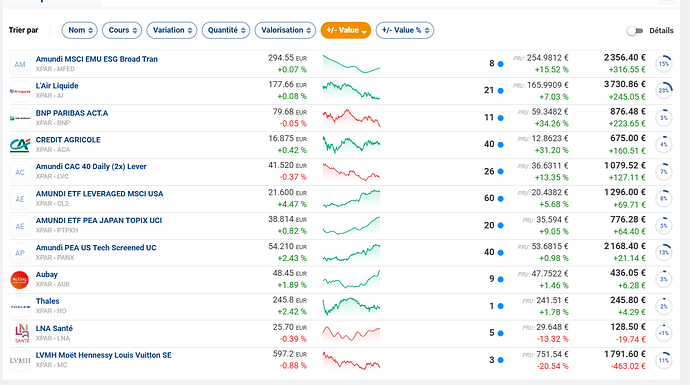Toggle the Détails switch on
Viewport: 690px width, 385px height.
635,30
